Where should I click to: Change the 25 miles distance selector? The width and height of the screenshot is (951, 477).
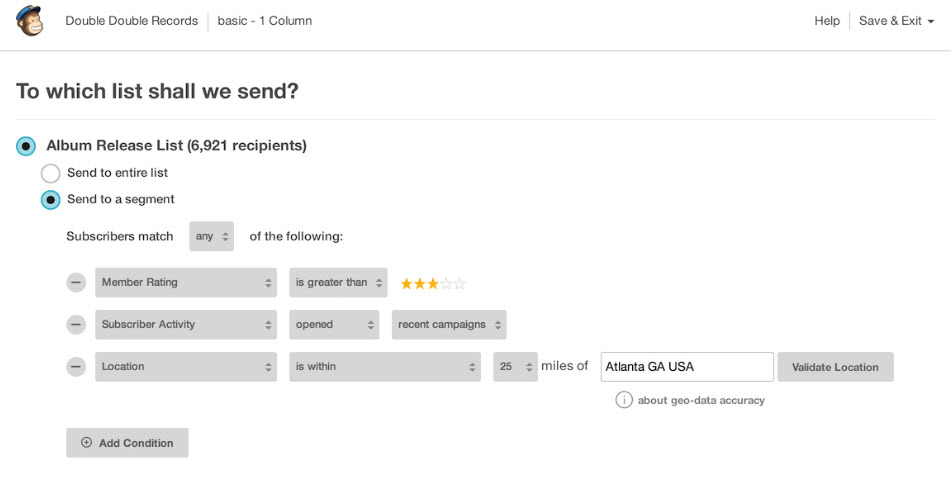tap(515, 367)
